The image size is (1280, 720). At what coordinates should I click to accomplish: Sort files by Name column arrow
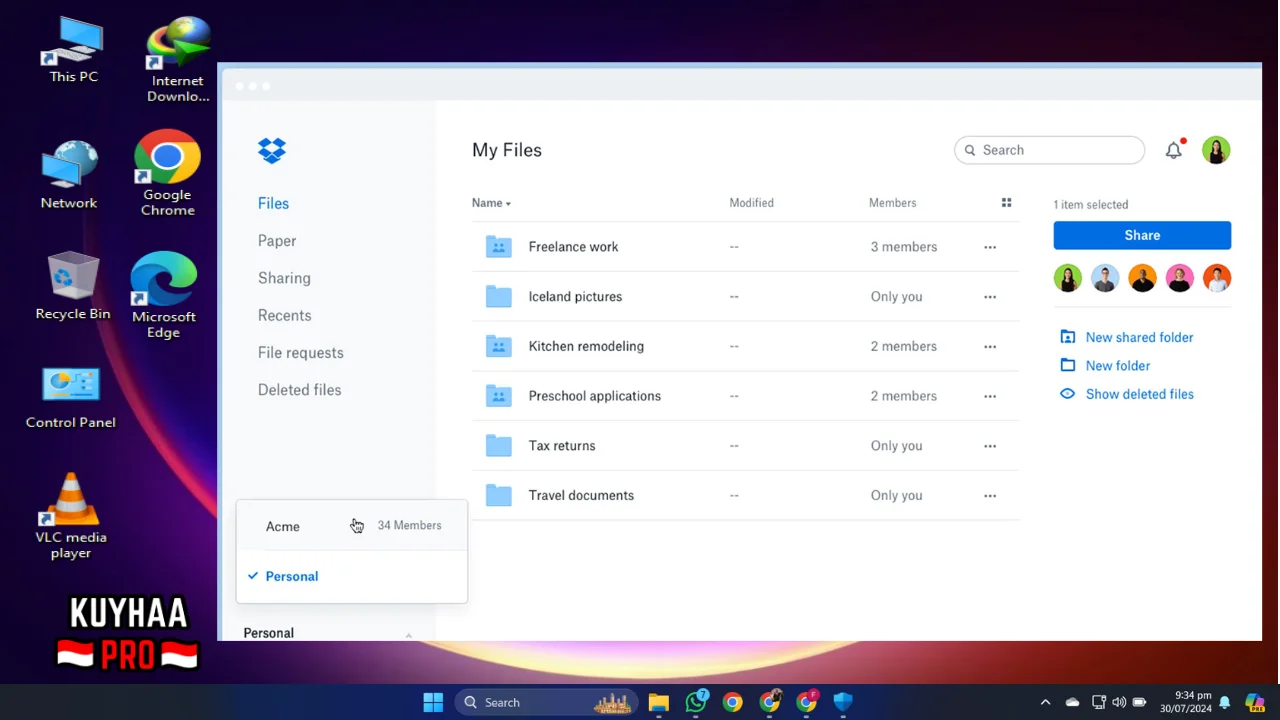point(508,204)
